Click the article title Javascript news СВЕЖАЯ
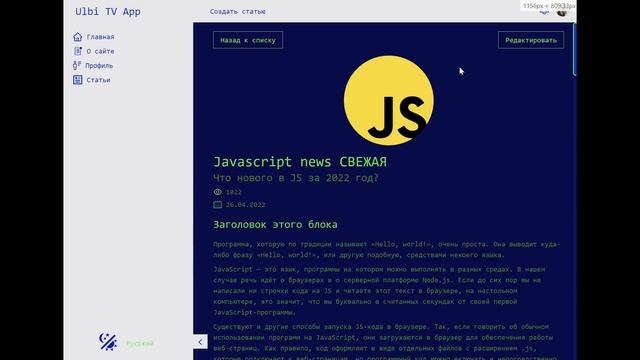This screenshot has height=360, width=640. 300,162
